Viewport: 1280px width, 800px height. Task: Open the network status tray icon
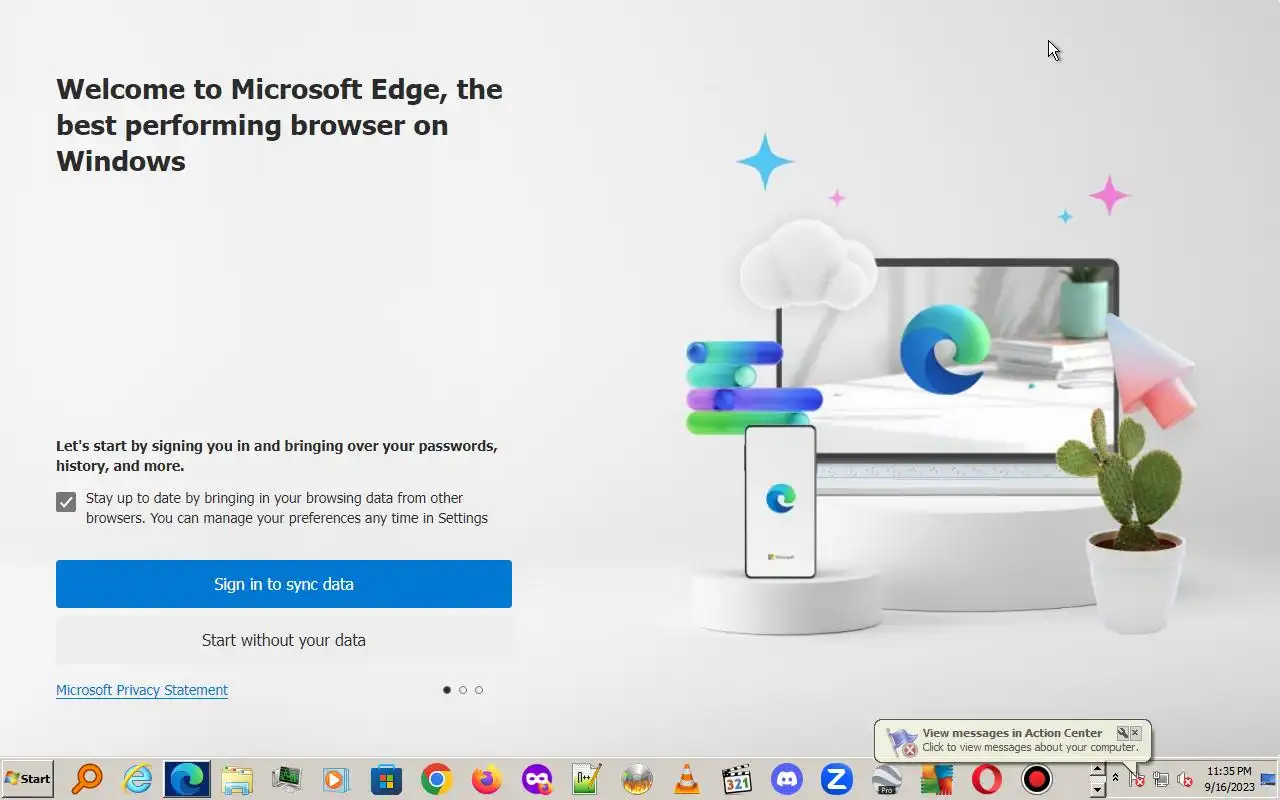coord(1161,779)
